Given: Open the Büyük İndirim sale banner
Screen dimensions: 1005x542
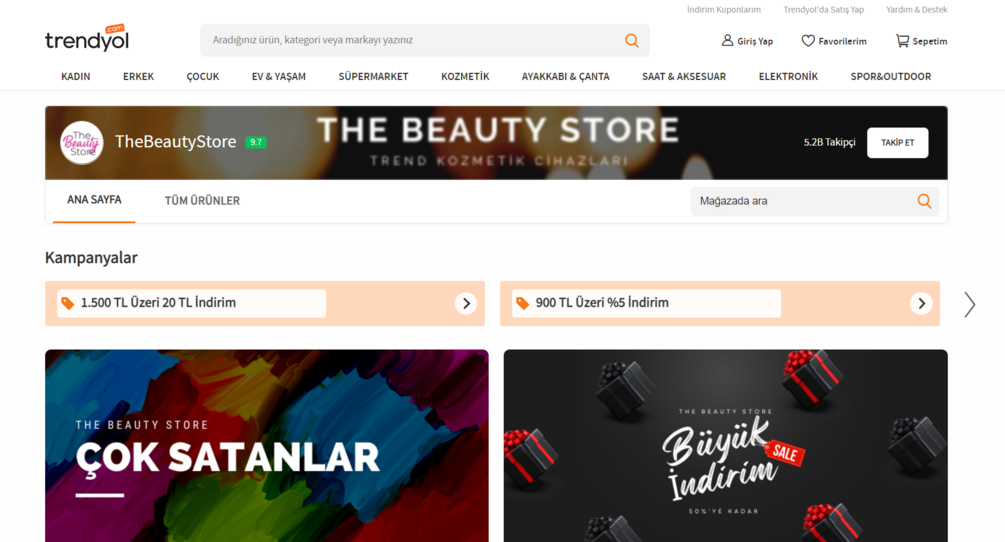Looking at the screenshot, I should coord(726,446).
